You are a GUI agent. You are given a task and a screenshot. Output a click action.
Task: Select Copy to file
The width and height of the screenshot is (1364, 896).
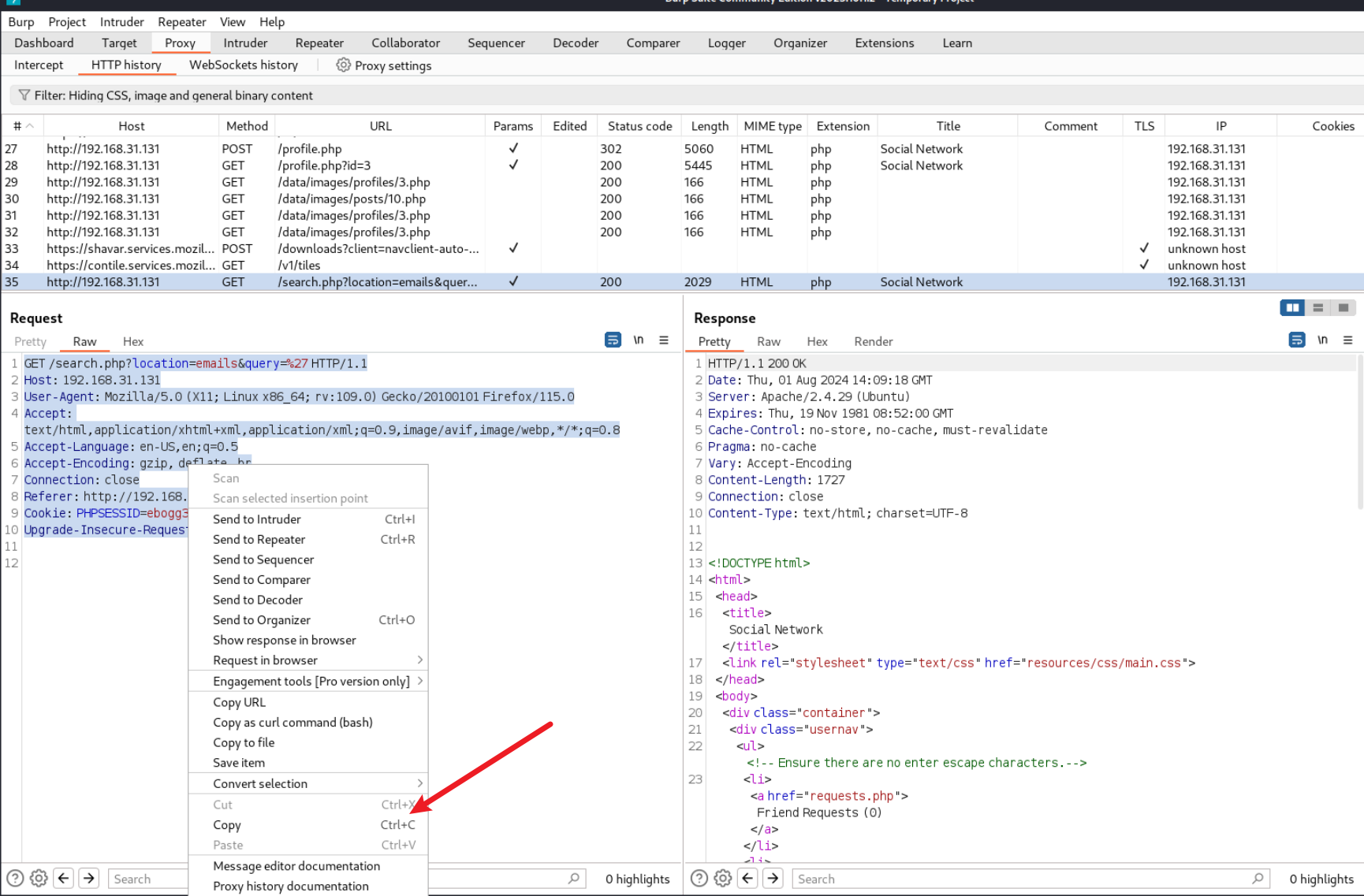coord(308,742)
